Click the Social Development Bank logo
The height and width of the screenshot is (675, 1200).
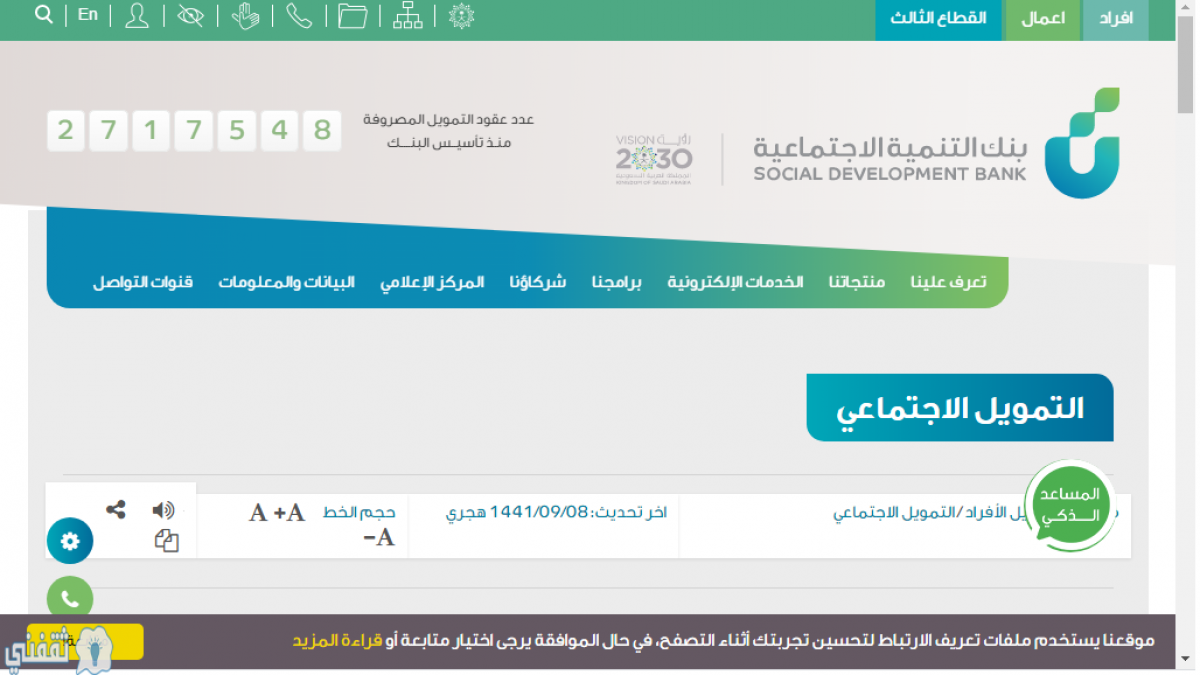[936, 143]
